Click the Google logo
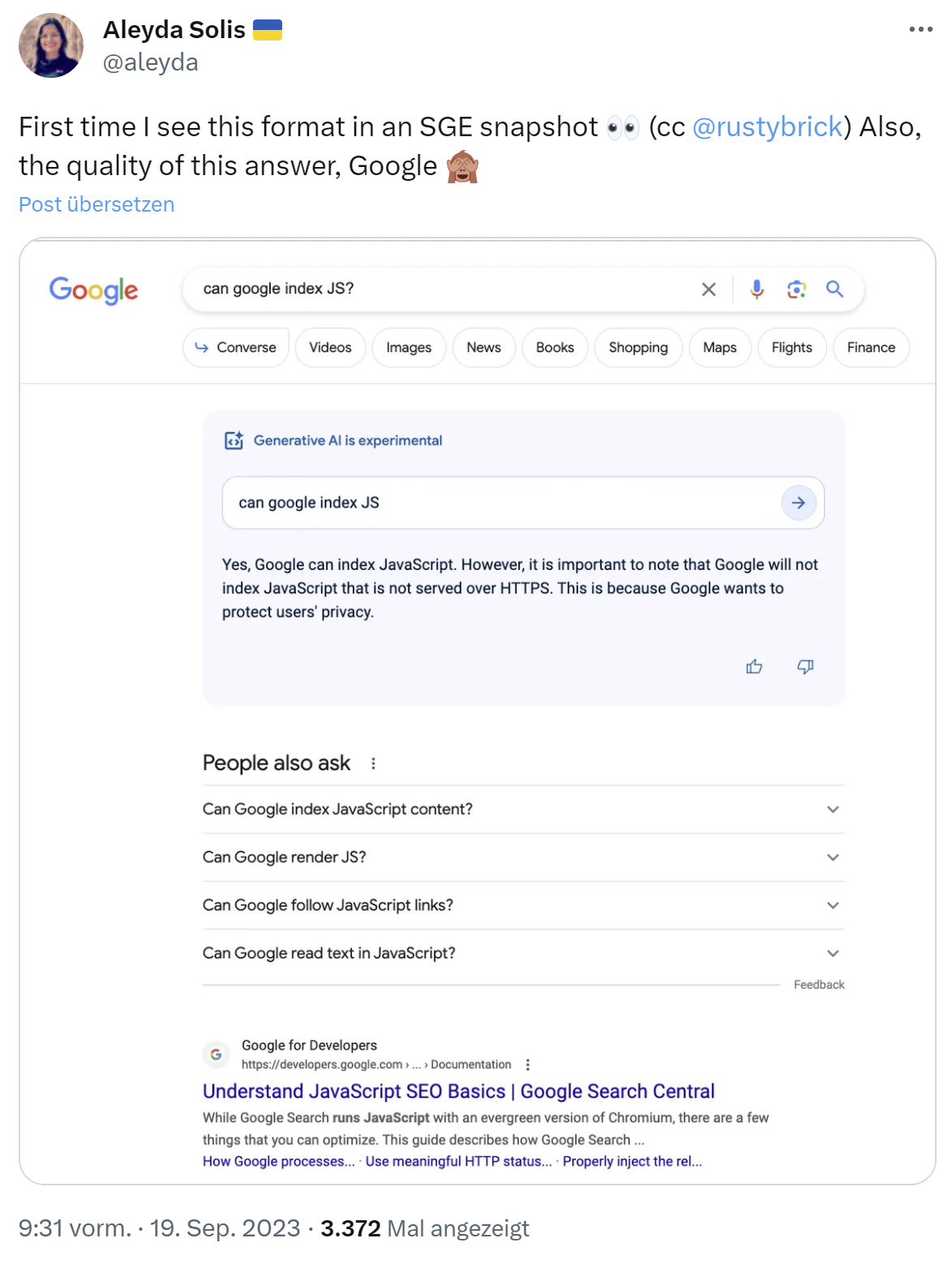Screen dimensions: 952x1264 [x=93, y=290]
